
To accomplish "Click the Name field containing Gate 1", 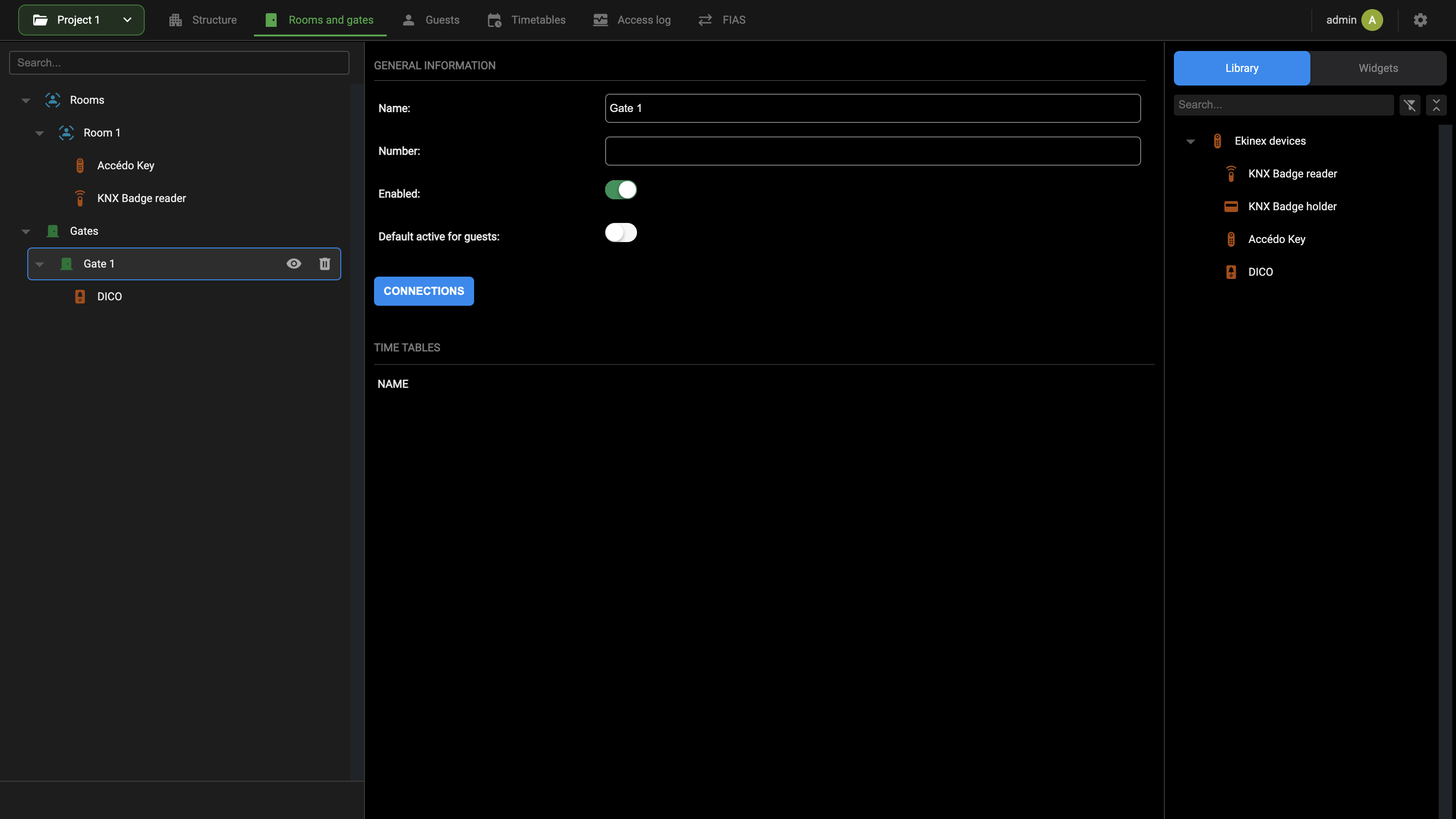I will (873, 108).
